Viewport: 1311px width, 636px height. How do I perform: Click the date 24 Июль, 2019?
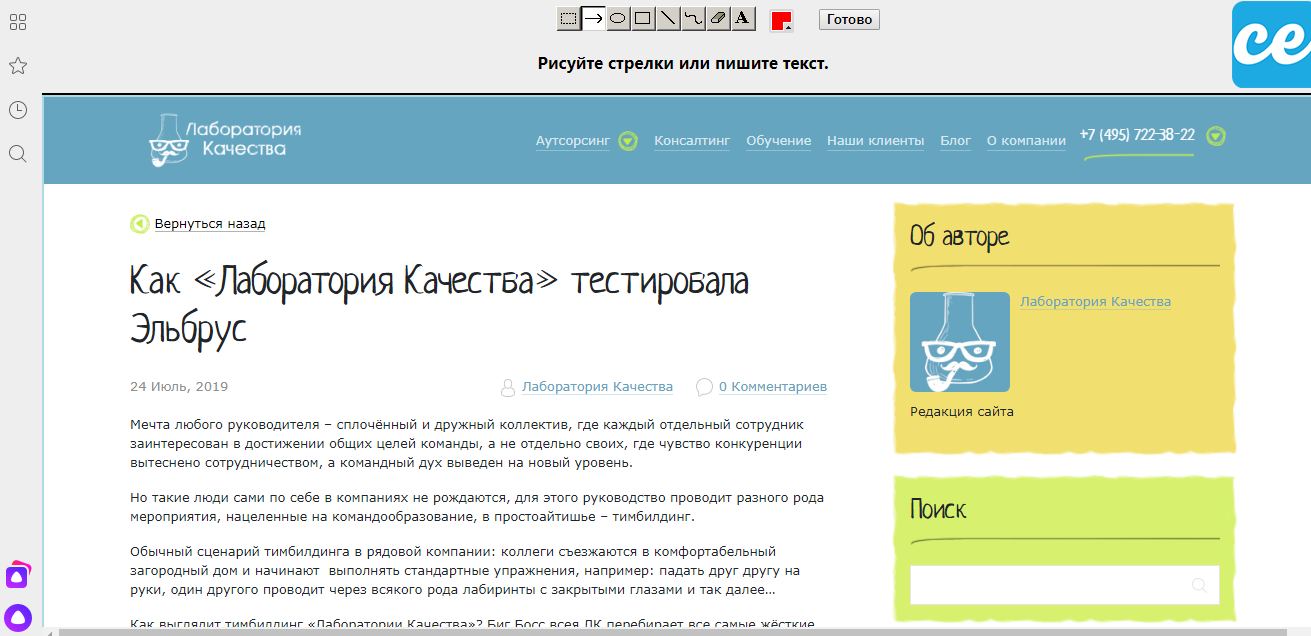(179, 386)
